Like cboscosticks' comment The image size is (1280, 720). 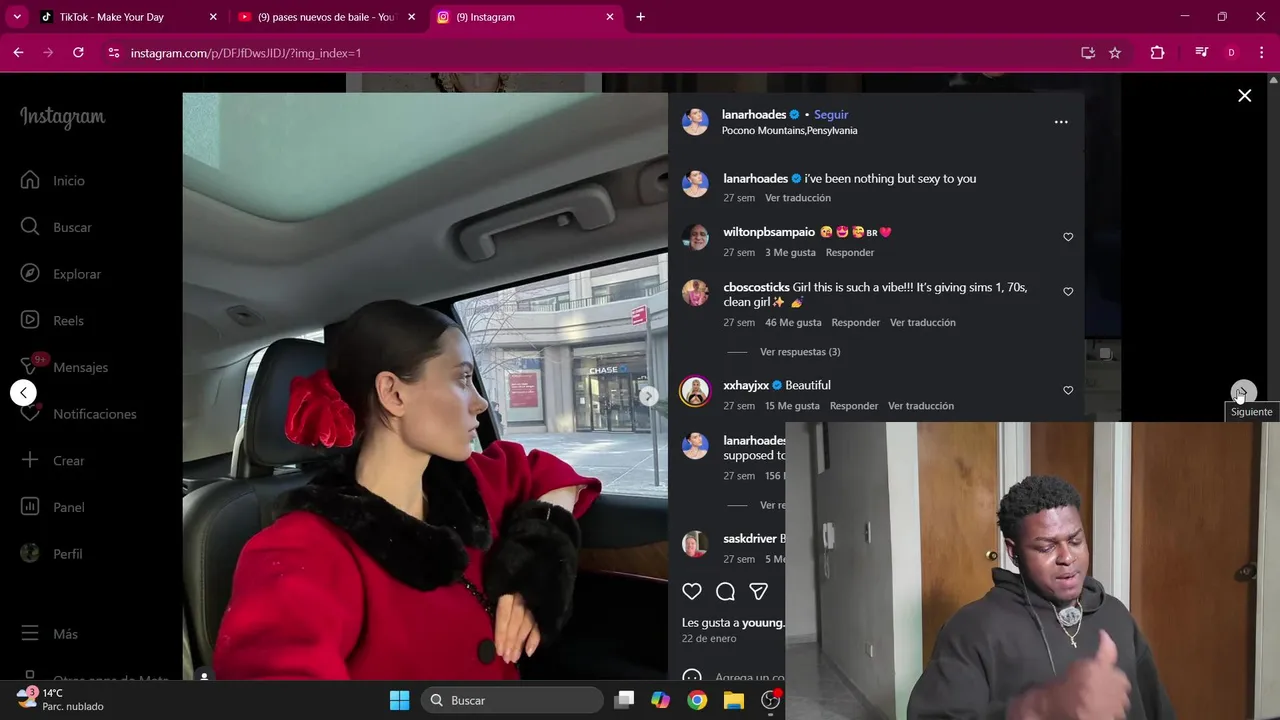pyautogui.click(x=1068, y=292)
